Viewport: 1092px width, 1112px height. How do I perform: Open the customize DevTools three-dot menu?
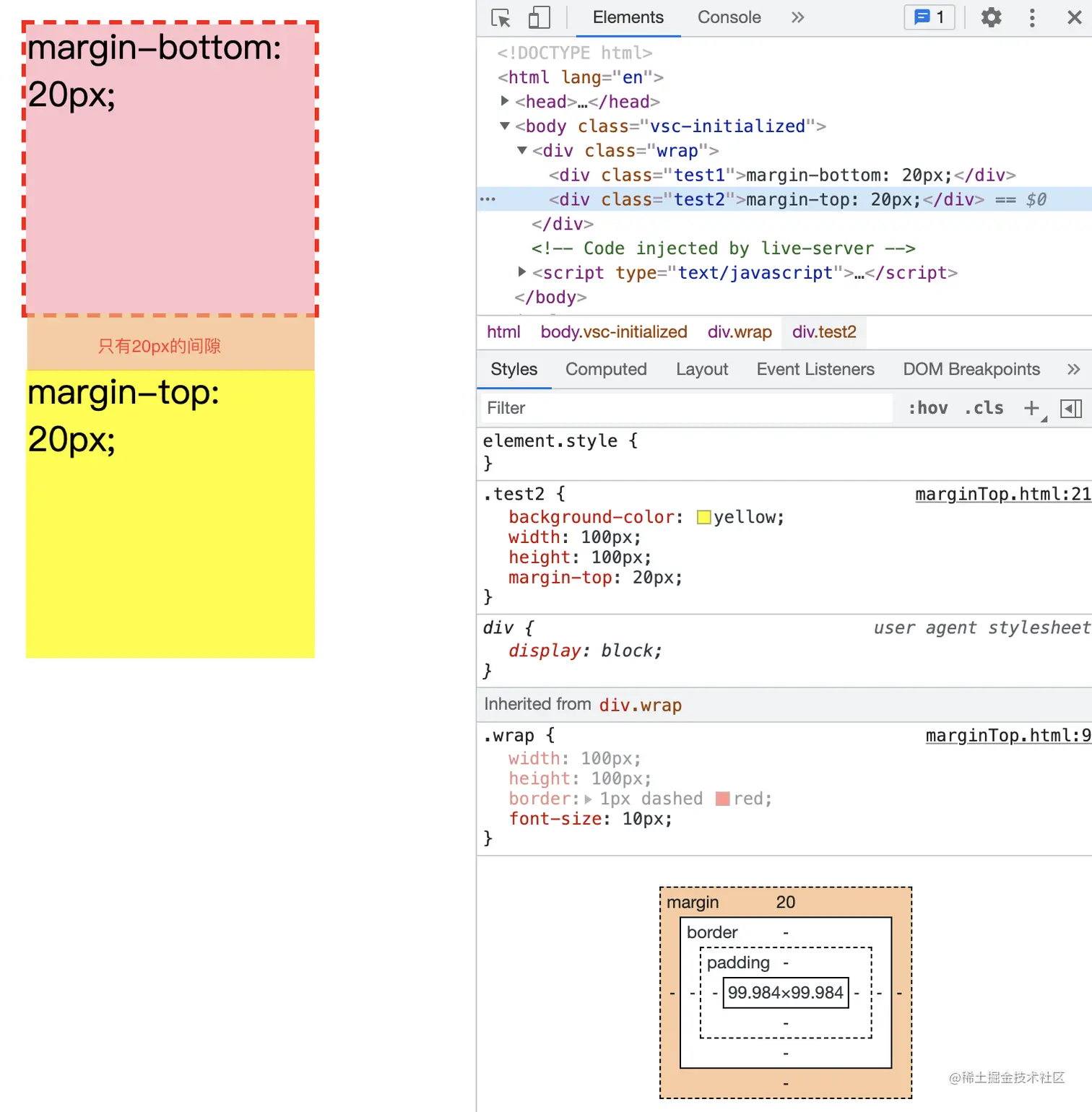click(x=1032, y=17)
